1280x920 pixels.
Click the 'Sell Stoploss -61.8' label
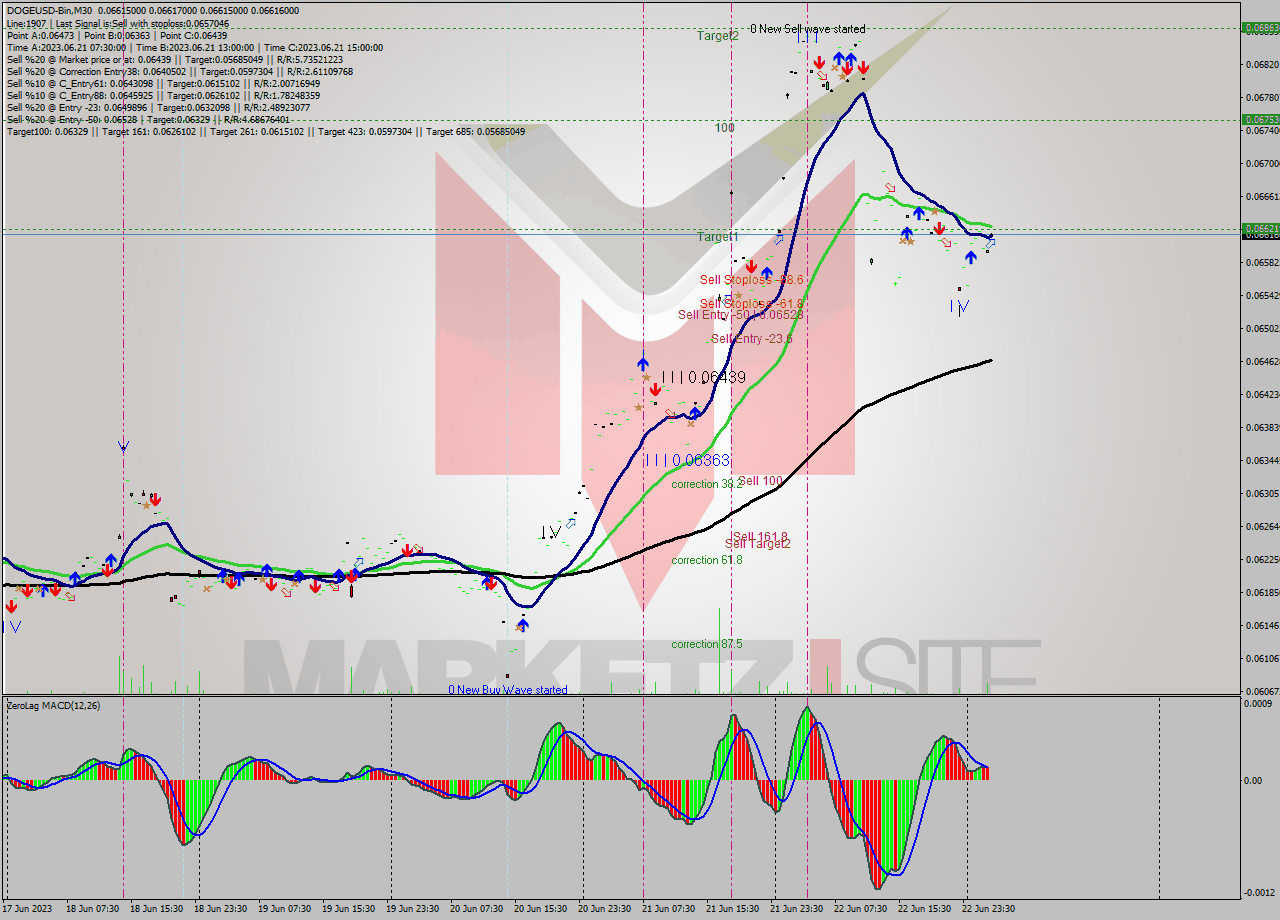[751, 304]
